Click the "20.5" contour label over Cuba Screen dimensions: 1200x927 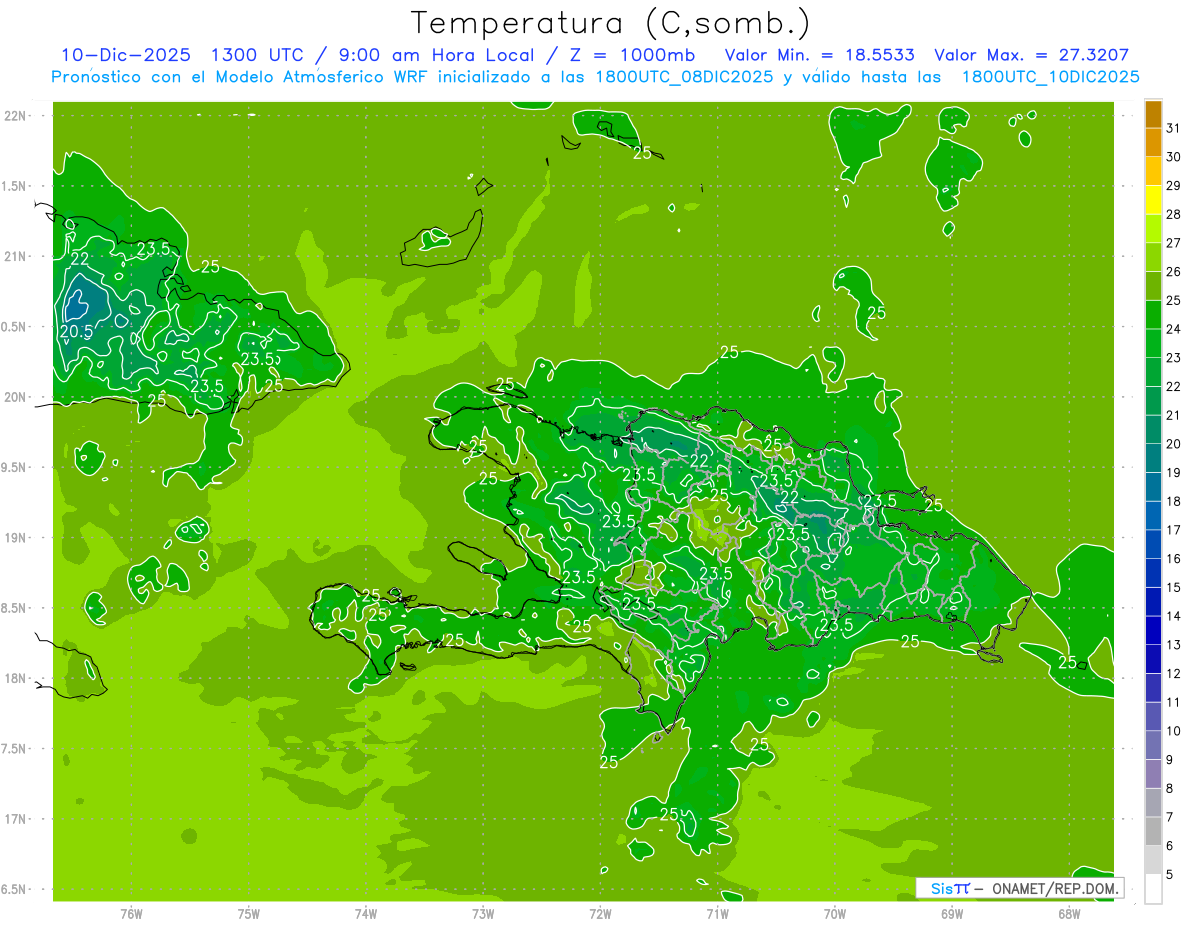tap(76, 332)
